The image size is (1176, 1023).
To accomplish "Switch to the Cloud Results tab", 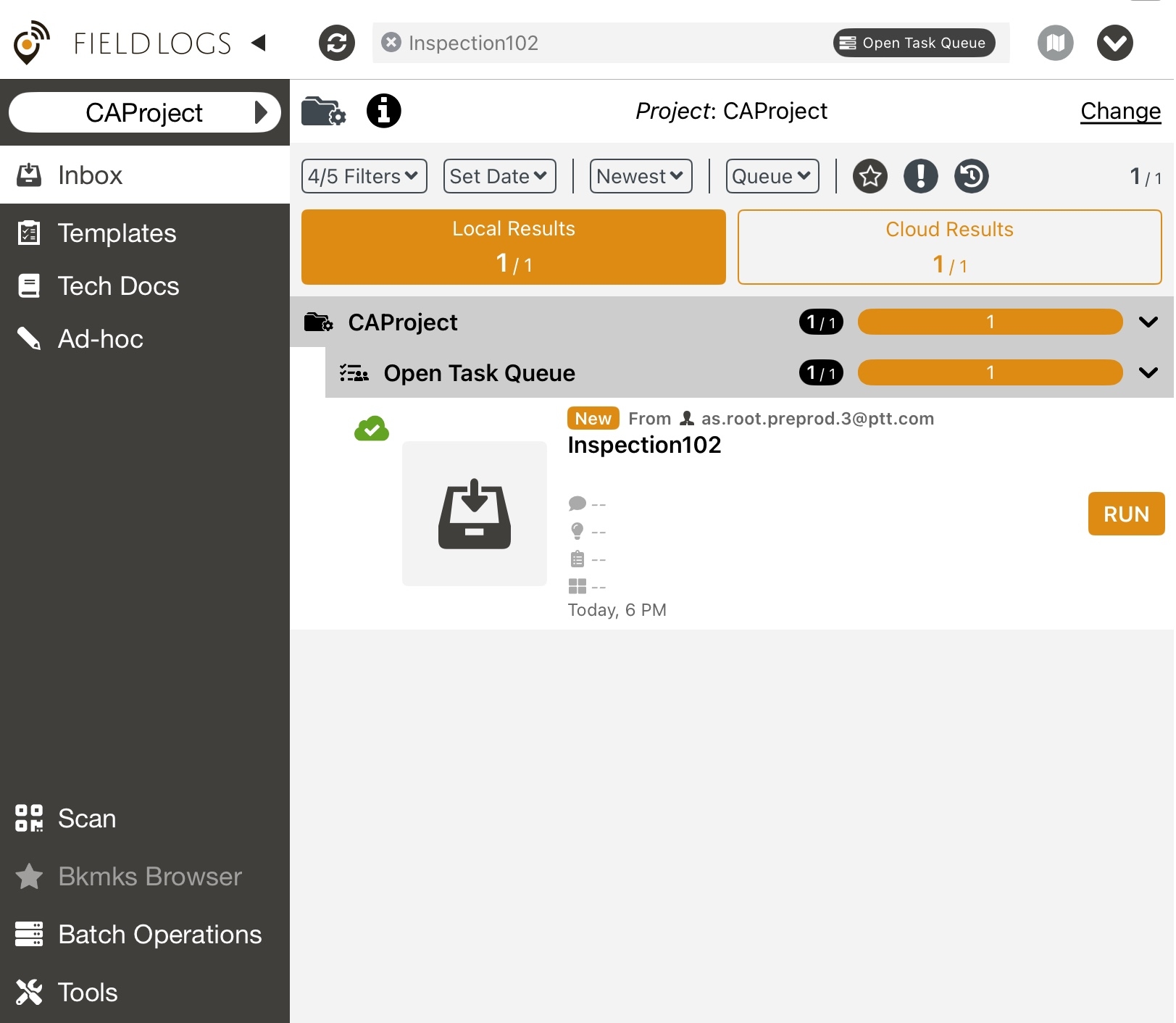I will click(949, 247).
